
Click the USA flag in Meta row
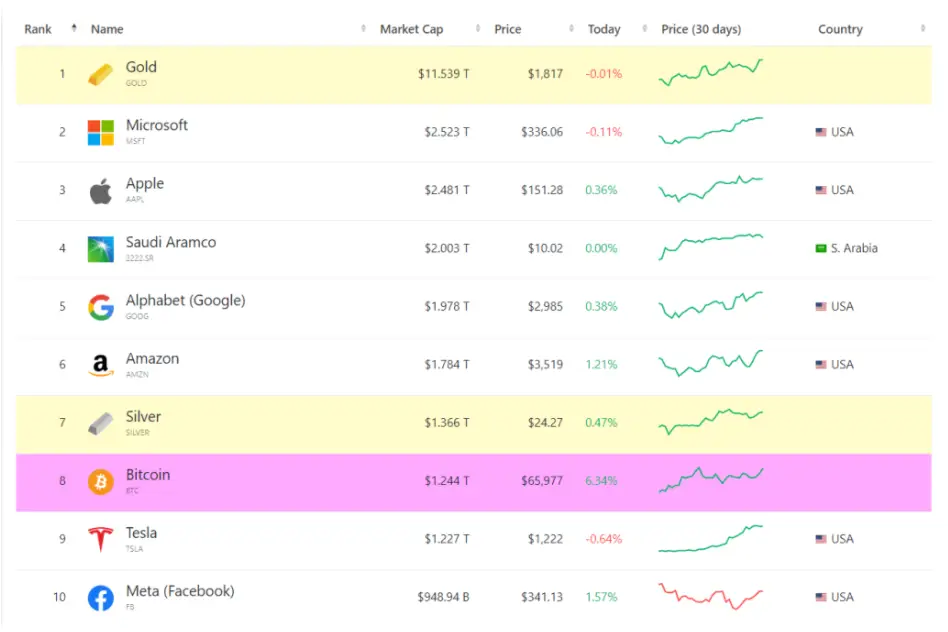click(x=820, y=597)
